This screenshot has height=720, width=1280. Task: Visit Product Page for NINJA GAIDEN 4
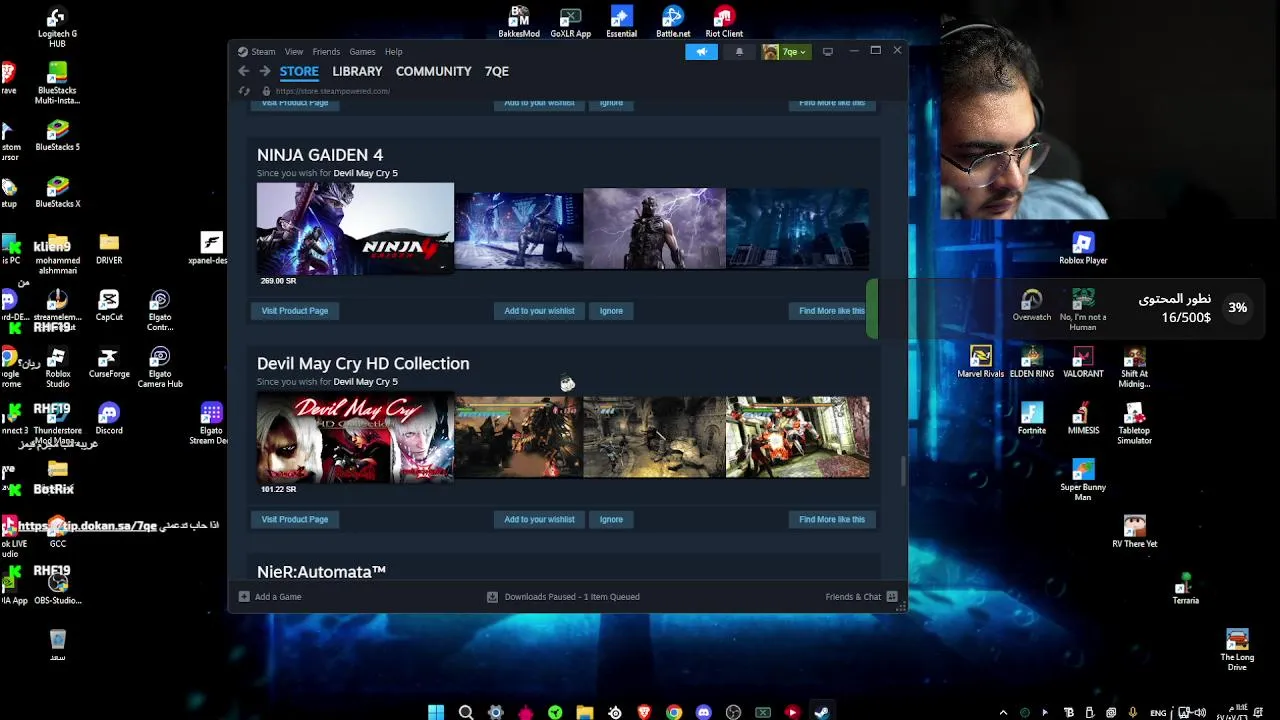pyautogui.click(x=294, y=311)
